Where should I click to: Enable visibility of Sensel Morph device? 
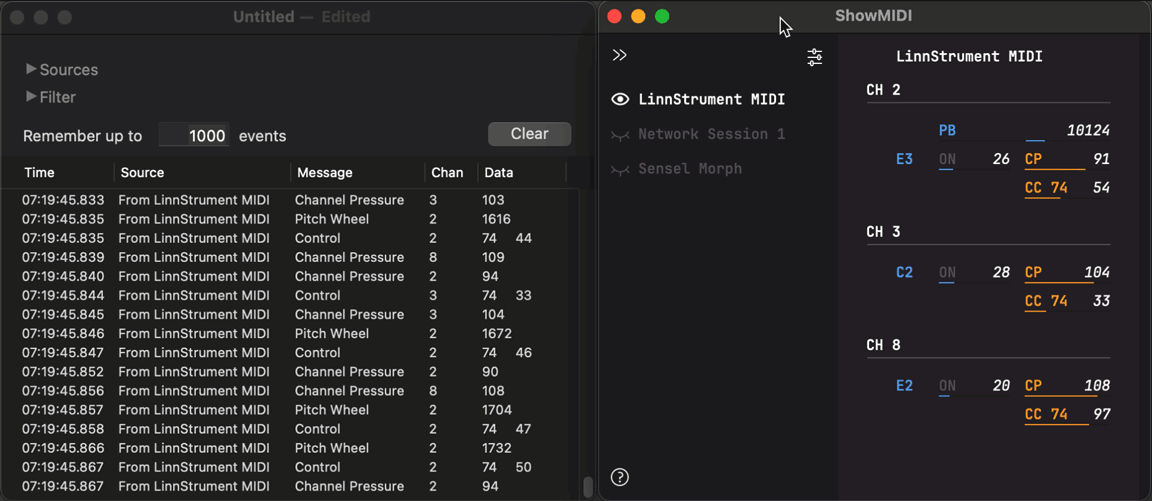(x=620, y=169)
